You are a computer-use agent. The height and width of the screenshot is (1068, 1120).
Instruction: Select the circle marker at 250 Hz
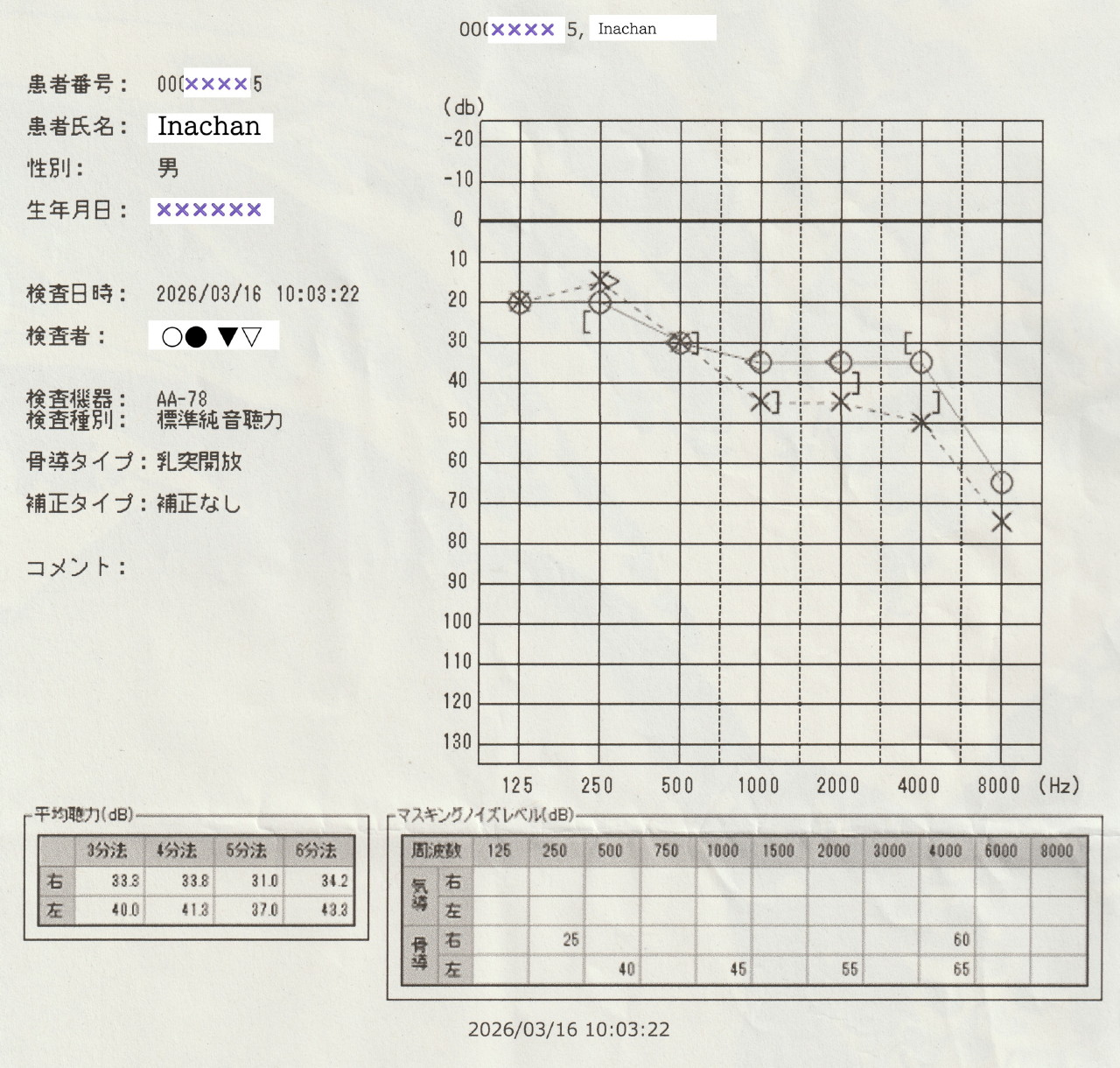[599, 303]
